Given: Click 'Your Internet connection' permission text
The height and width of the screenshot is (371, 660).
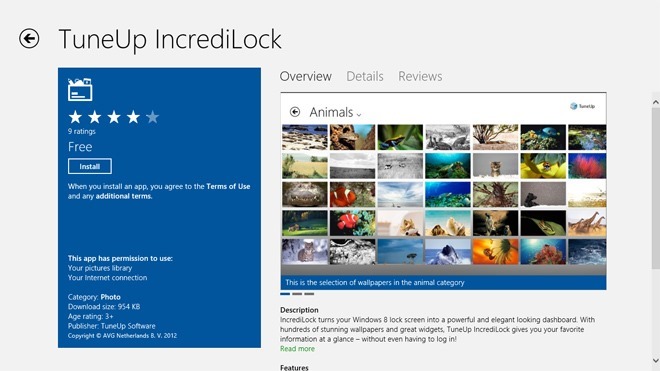Looking at the screenshot, I should pyautogui.click(x=107, y=278).
